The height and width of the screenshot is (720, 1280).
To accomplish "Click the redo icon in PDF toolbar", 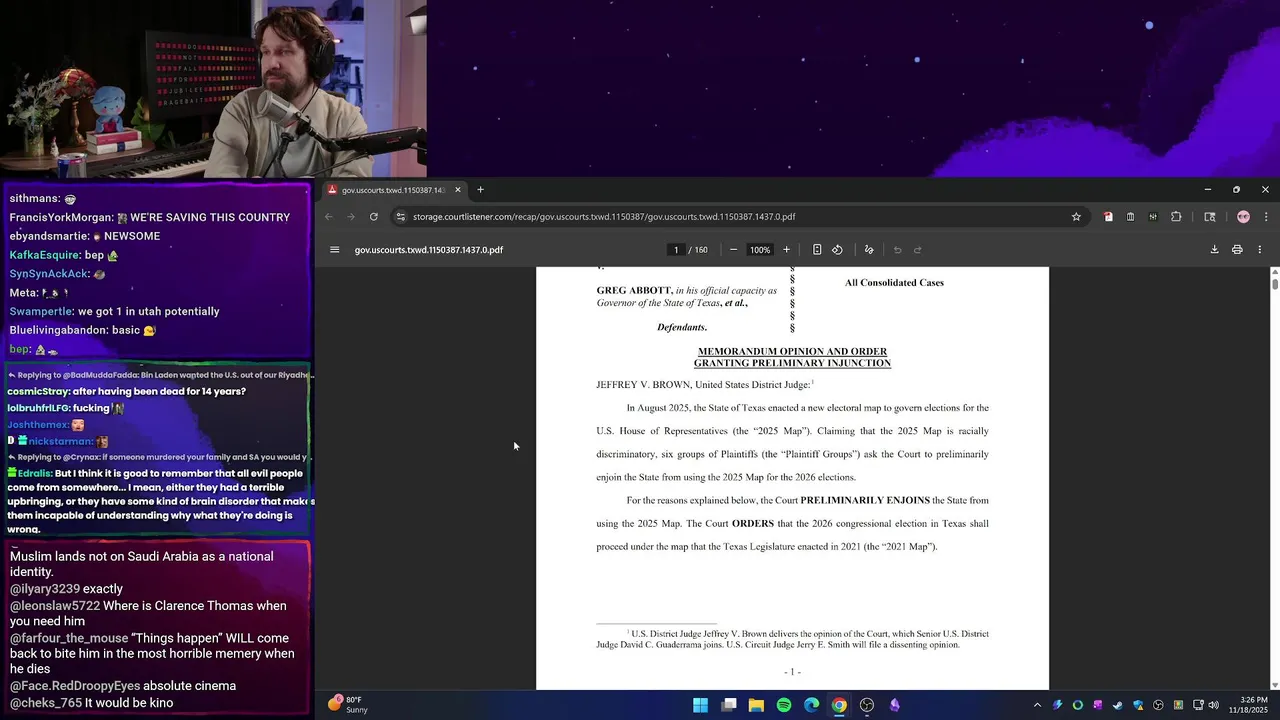I will pyautogui.click(x=918, y=250).
